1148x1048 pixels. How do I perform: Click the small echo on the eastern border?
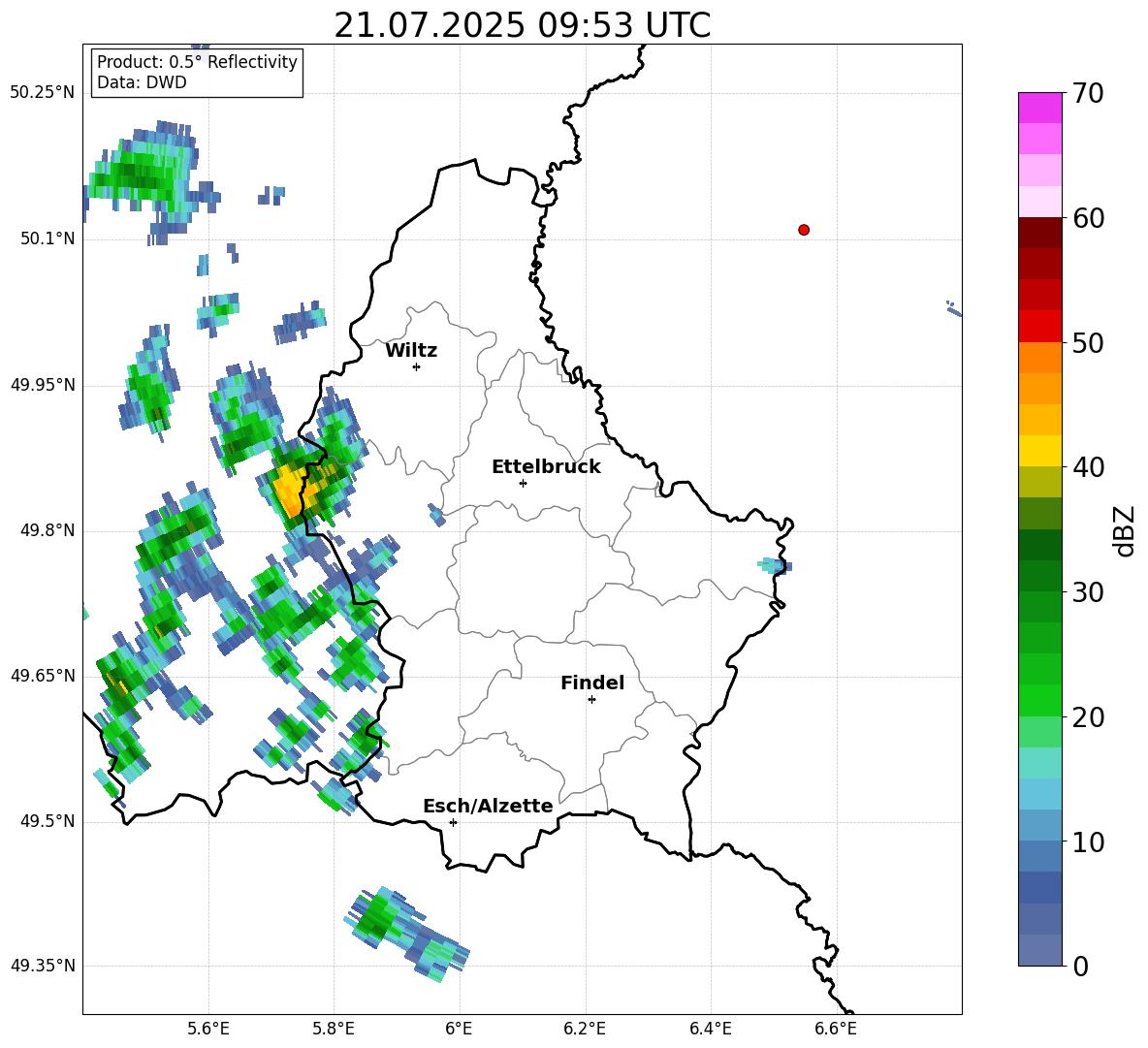(x=775, y=566)
